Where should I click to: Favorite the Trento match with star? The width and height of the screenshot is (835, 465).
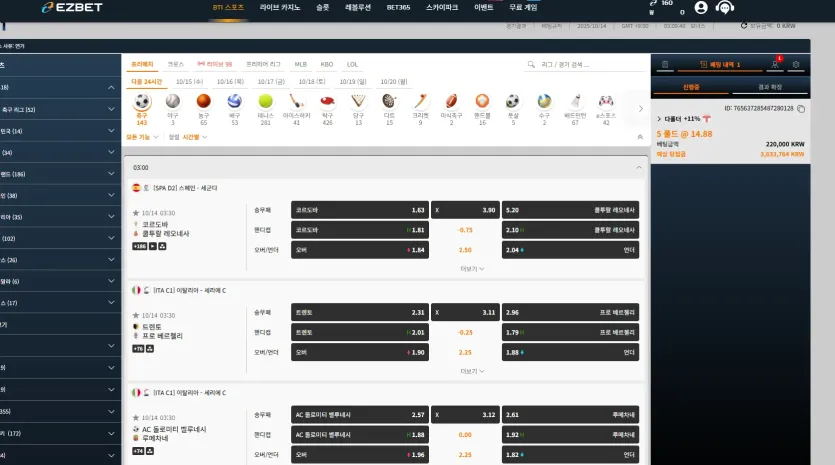136,315
